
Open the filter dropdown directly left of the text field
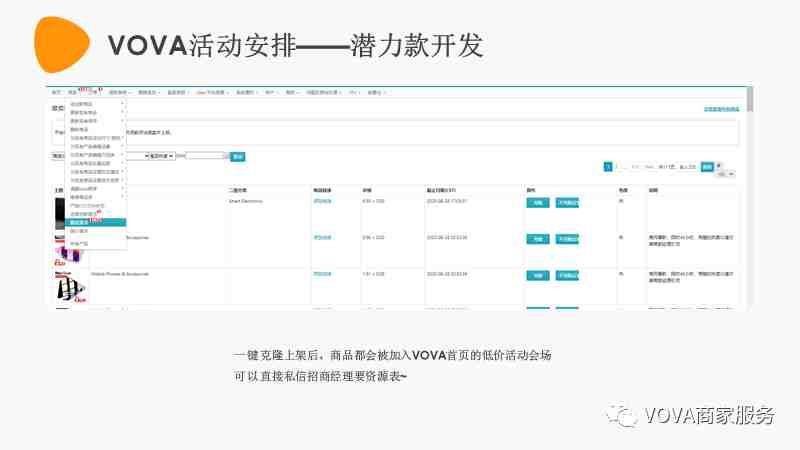pos(162,156)
